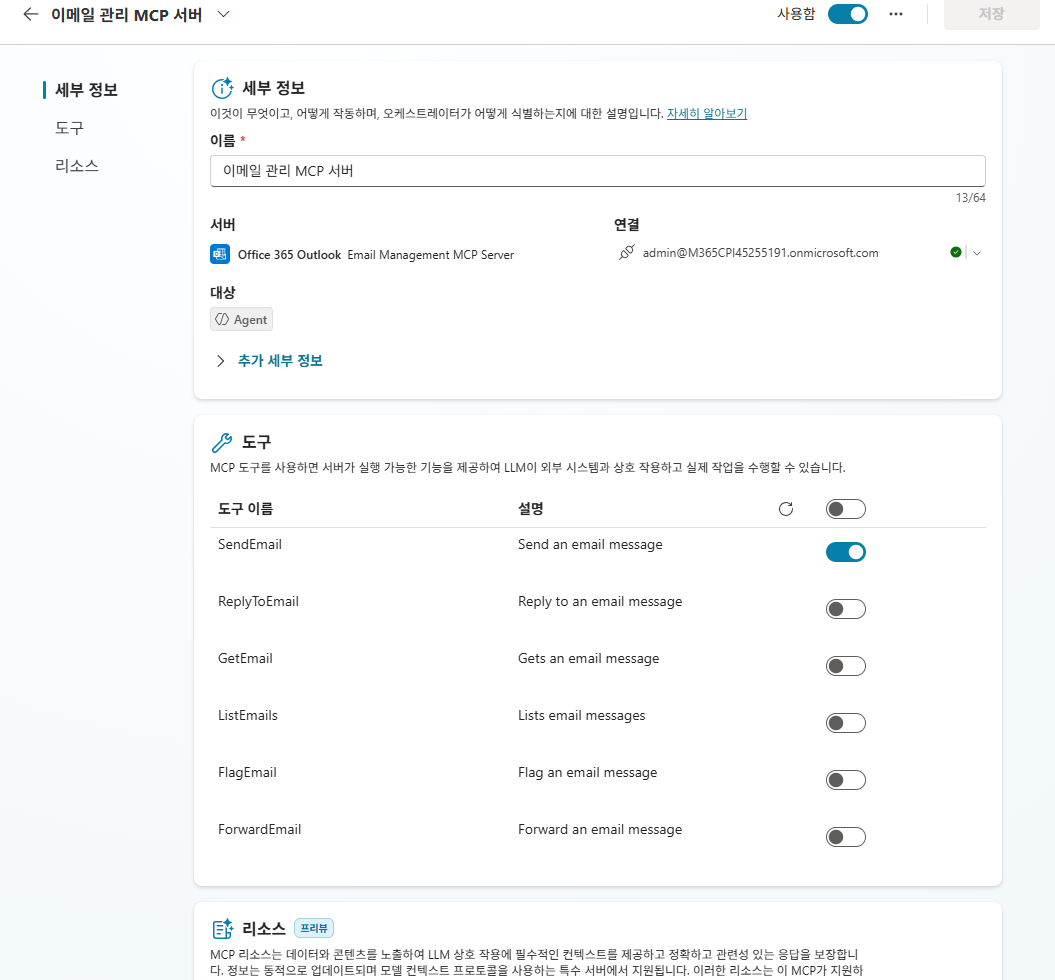This screenshot has height=980, width=1055.
Task: Open the 자세히 알아보기 link
Action: 706,114
